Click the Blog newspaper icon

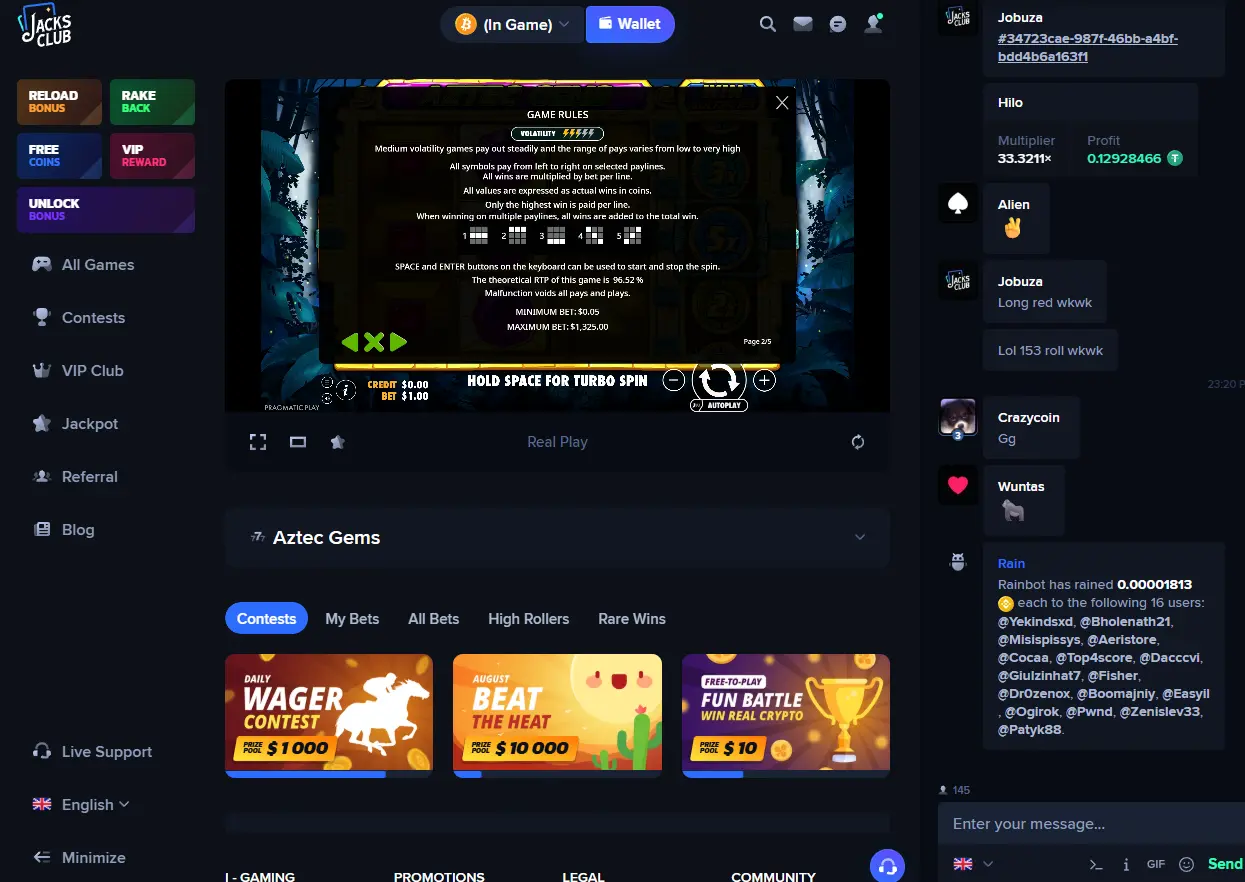(42, 530)
